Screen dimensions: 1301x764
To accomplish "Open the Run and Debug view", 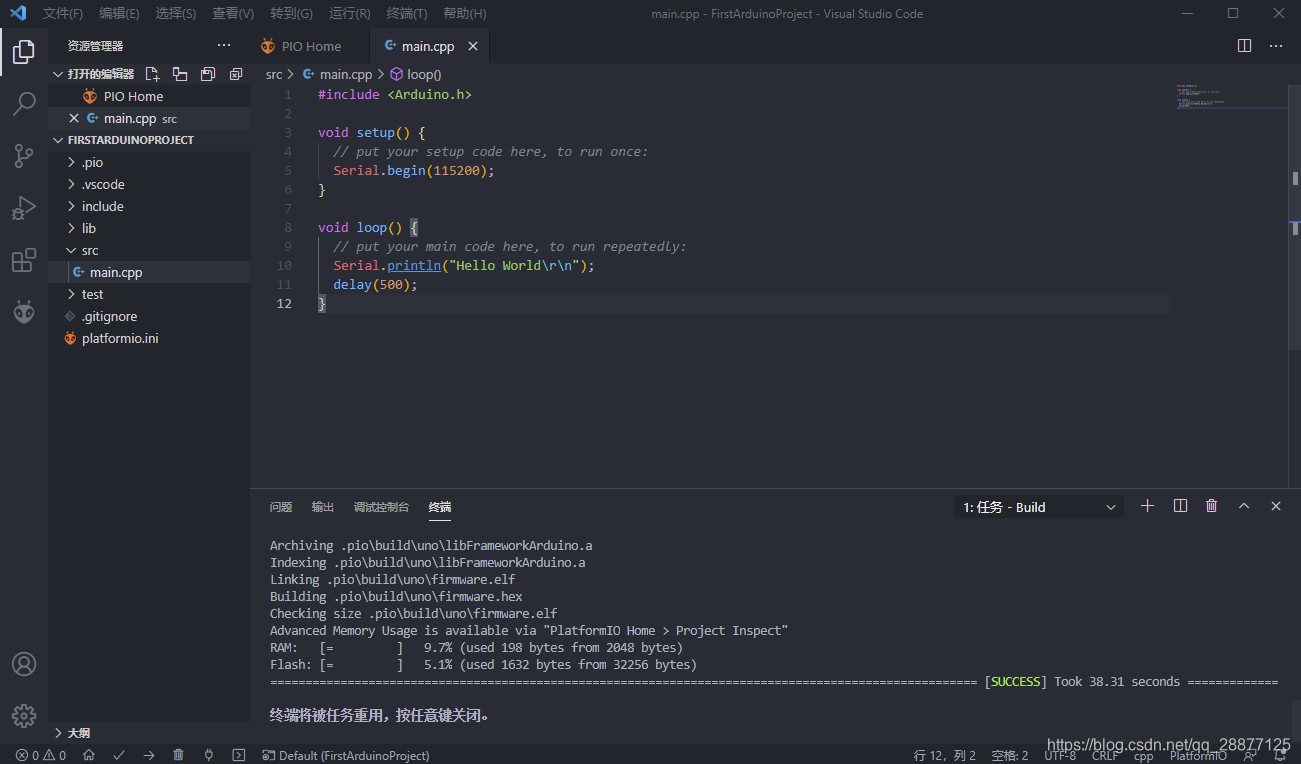I will pos(24,207).
